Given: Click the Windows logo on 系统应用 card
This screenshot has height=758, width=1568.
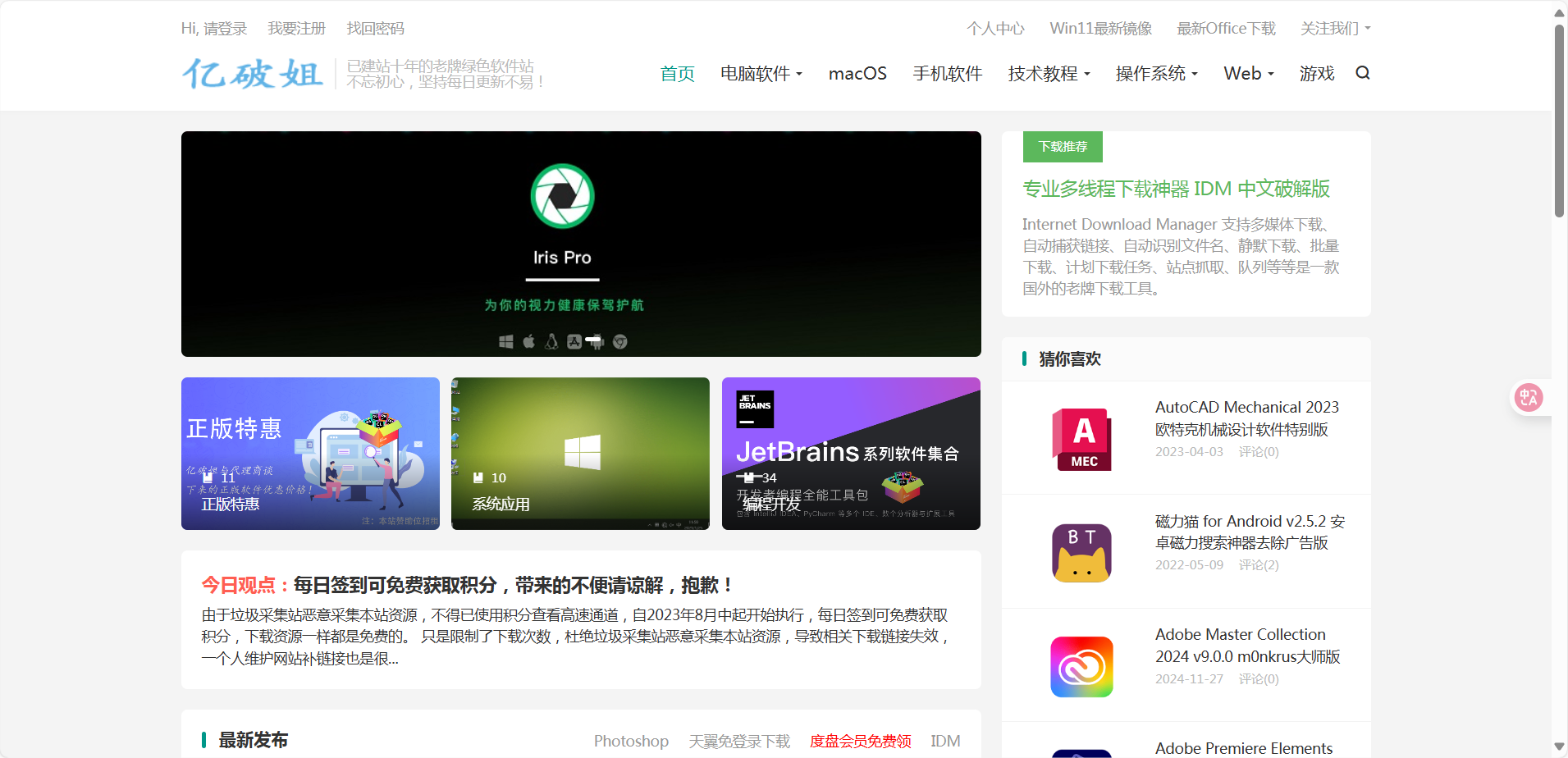Looking at the screenshot, I should 583,452.
